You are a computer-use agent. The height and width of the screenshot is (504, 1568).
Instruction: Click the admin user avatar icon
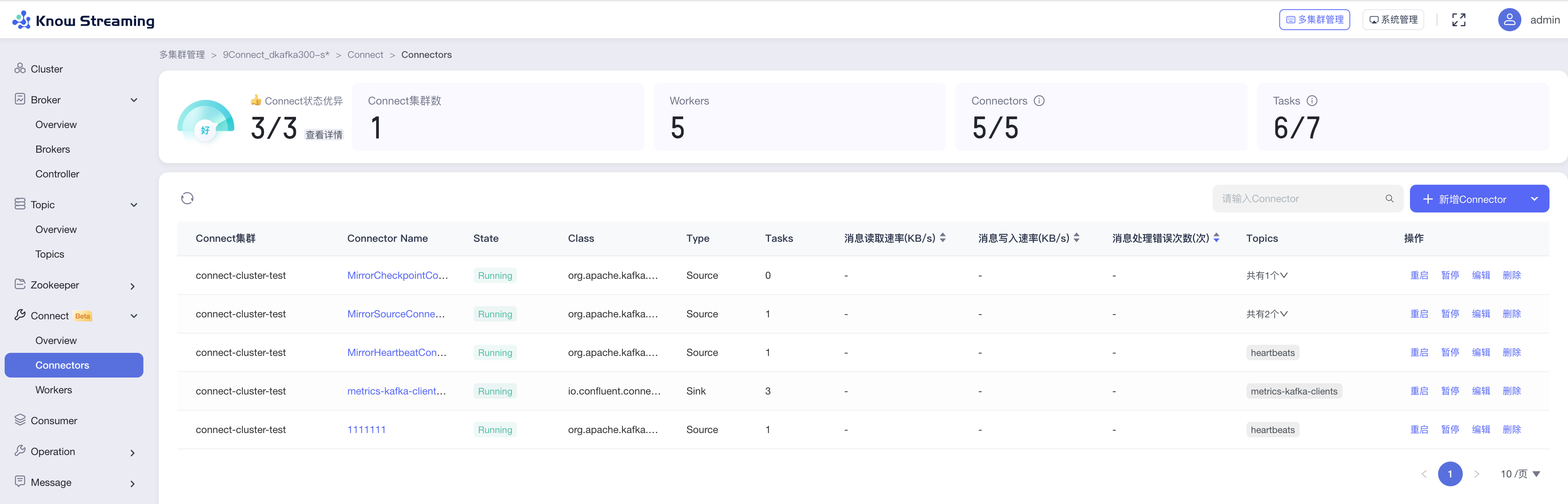(1509, 20)
